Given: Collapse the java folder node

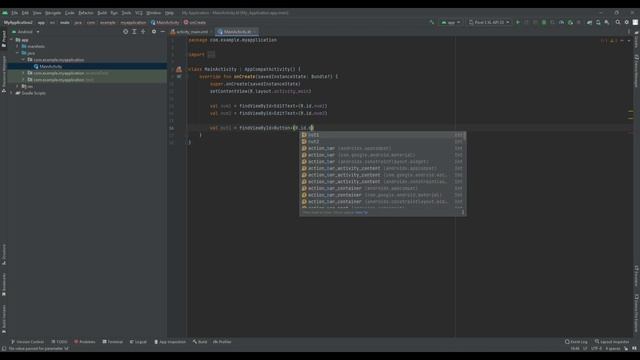Looking at the screenshot, I should coord(18,53).
